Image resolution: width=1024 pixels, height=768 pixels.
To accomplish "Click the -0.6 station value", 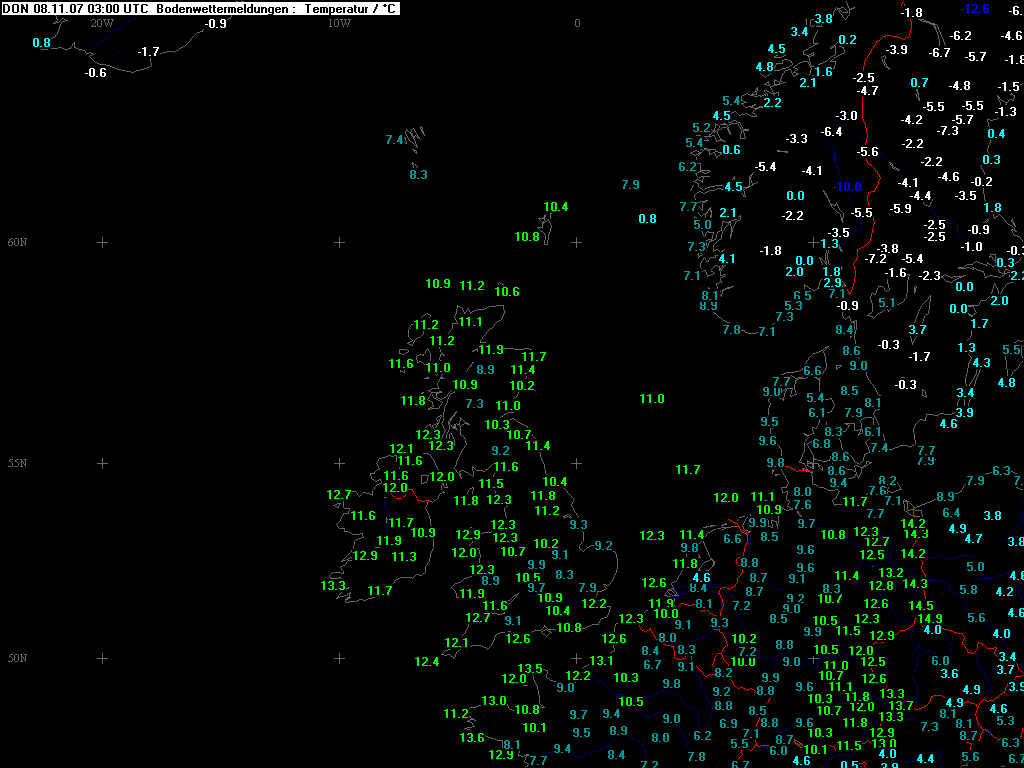I will pos(96,72).
